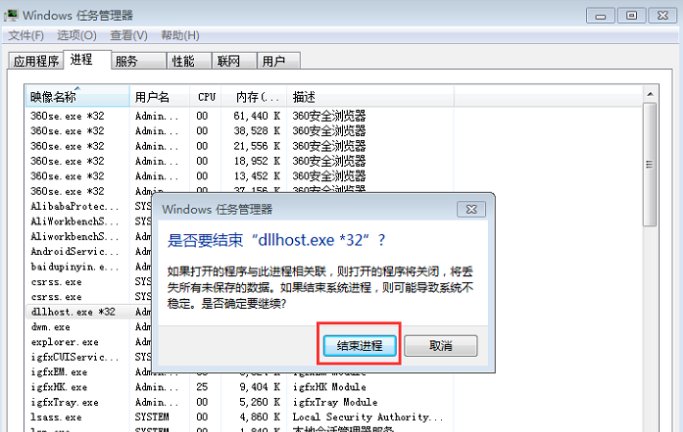Sort by 内存 column header
The height and width of the screenshot is (432, 683).
pyautogui.click(x=254, y=97)
